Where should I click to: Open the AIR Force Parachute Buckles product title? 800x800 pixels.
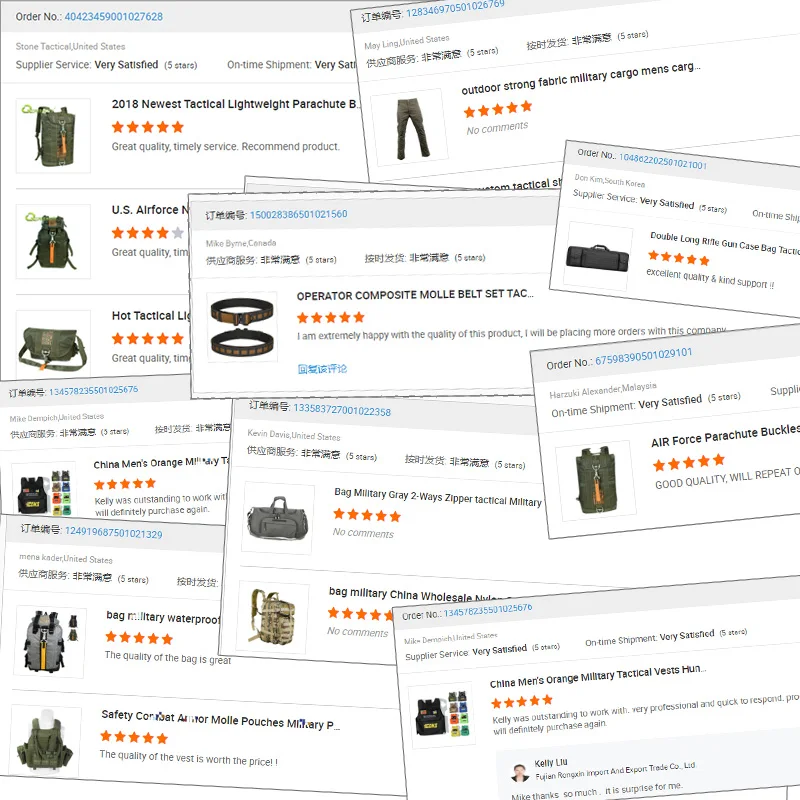tap(725, 436)
